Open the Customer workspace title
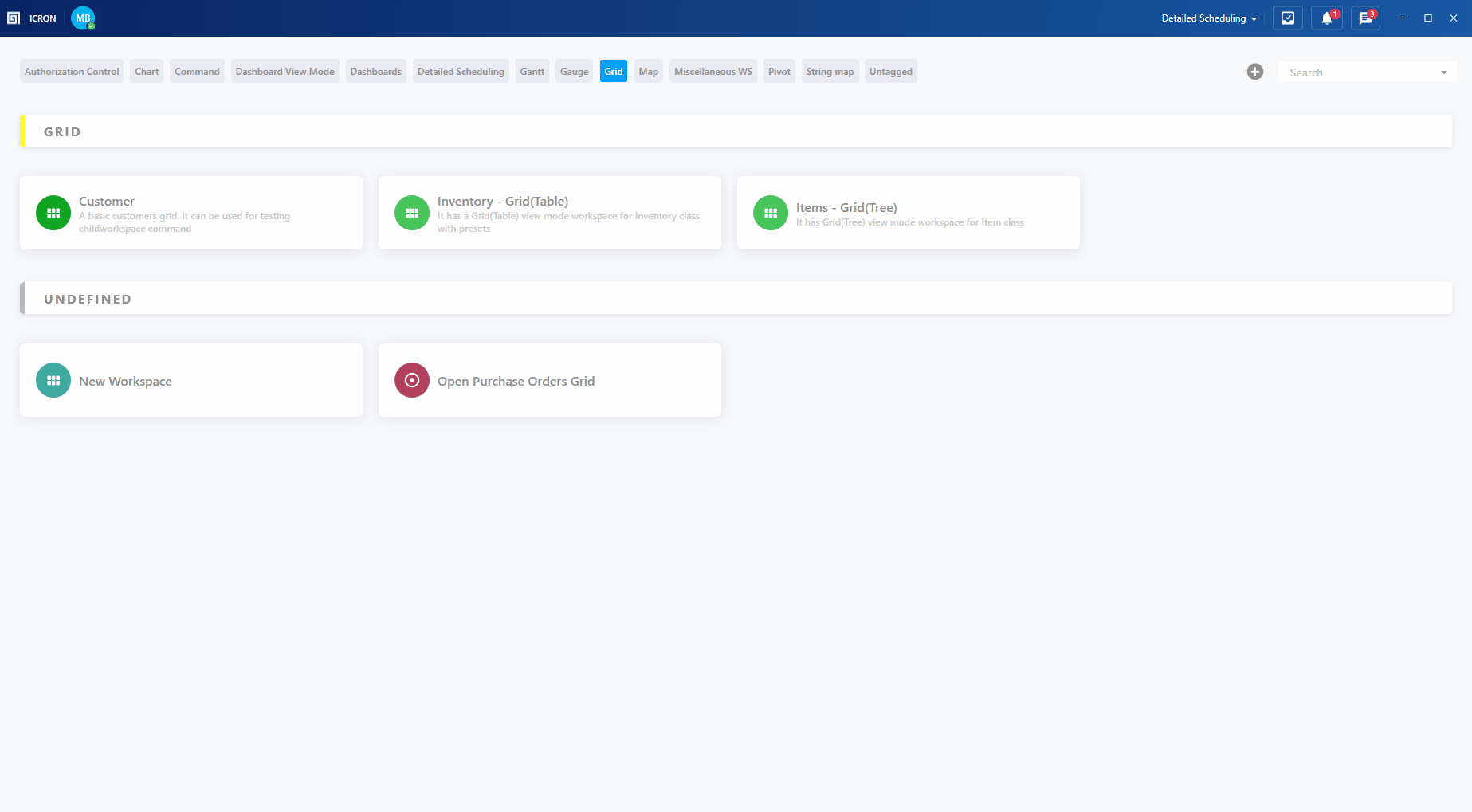 [107, 202]
